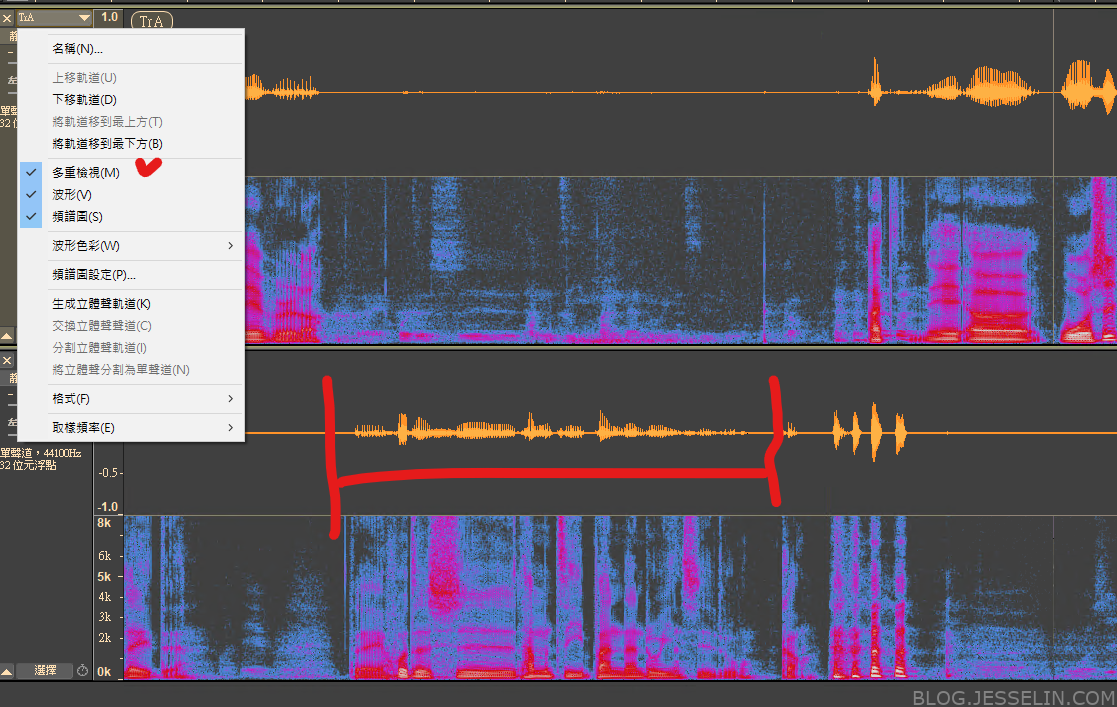Click the 1.0 scale value beside TrA dropdown

(109, 17)
